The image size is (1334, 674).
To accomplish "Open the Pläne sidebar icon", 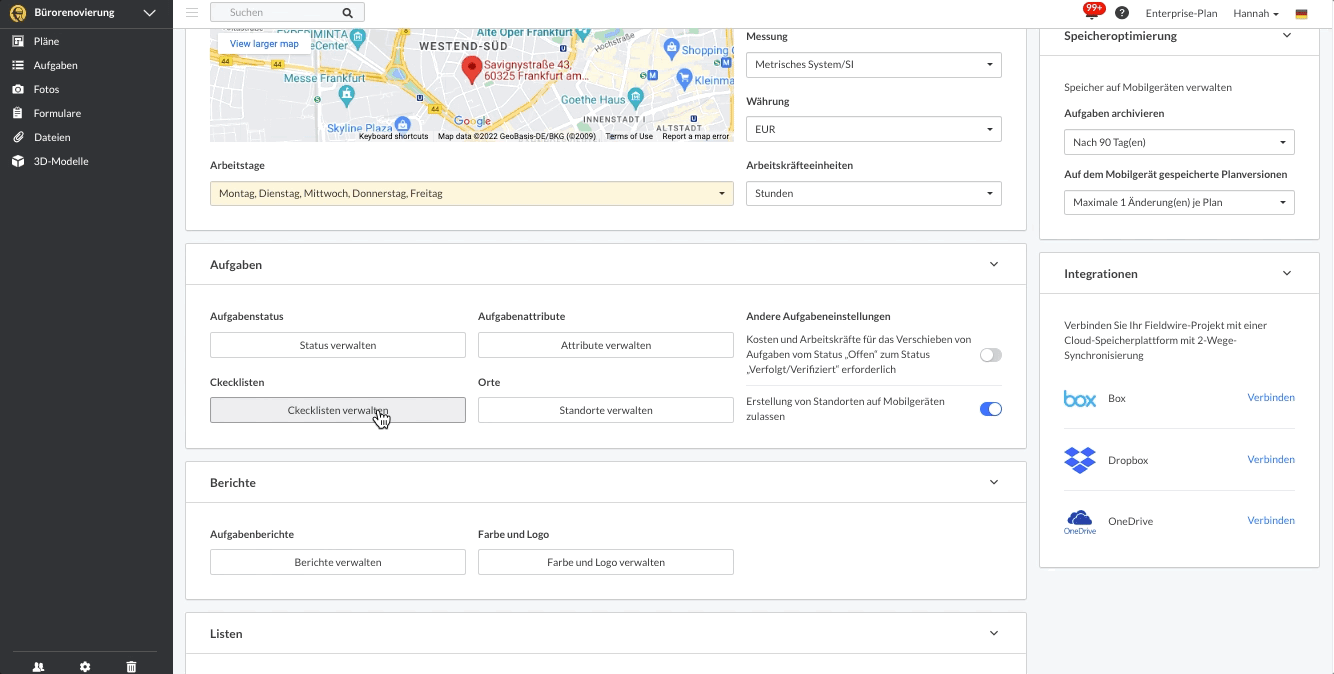I will [x=17, y=41].
